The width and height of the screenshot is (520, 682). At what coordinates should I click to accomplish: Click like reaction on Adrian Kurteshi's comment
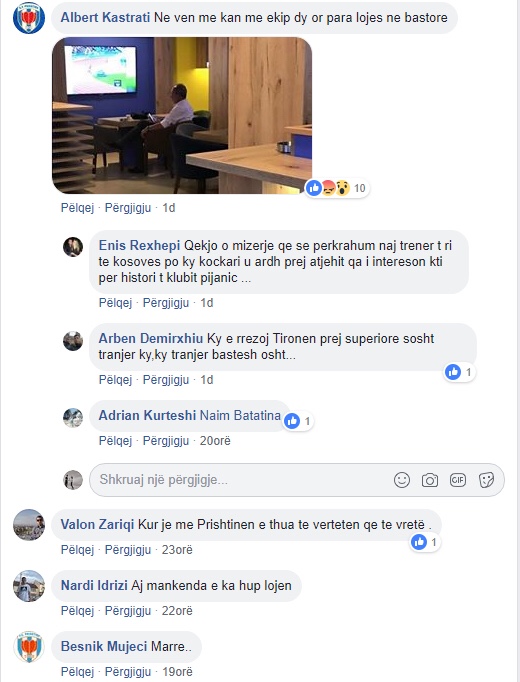(x=292, y=421)
